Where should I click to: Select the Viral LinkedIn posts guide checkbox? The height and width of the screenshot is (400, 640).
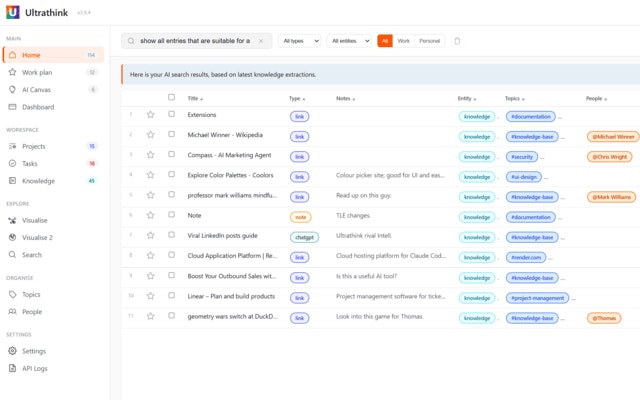[x=171, y=235]
